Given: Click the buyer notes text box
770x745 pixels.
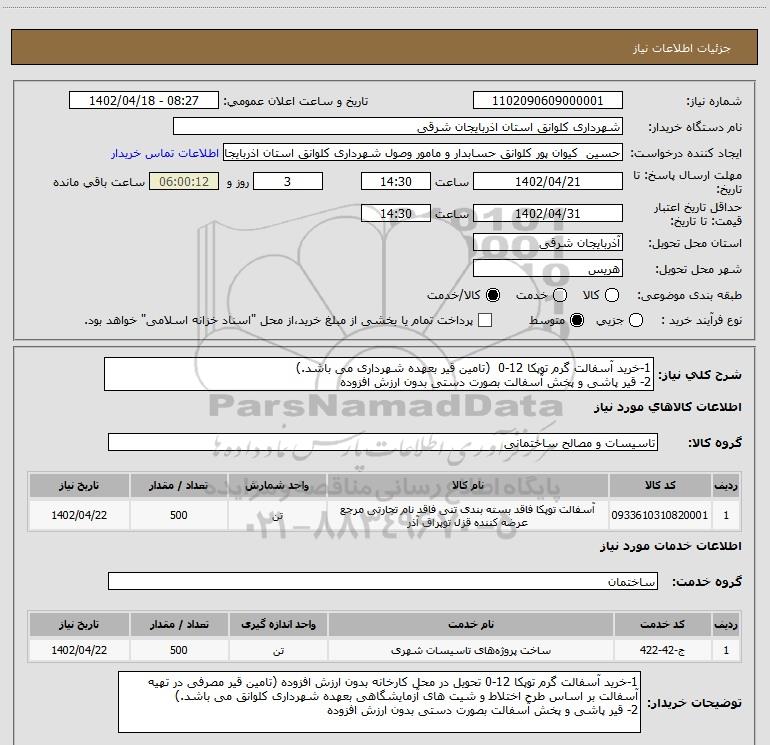Looking at the screenshot, I should (x=380, y=702).
